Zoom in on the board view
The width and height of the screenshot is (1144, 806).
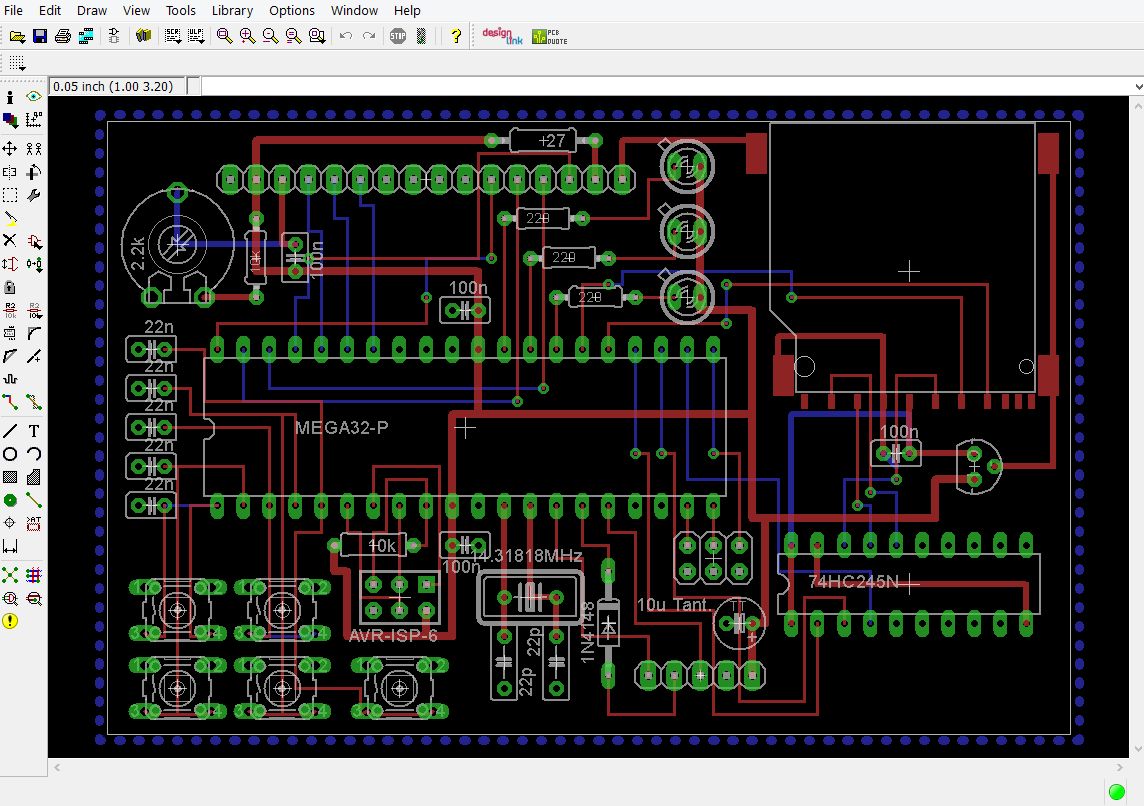coord(247,36)
